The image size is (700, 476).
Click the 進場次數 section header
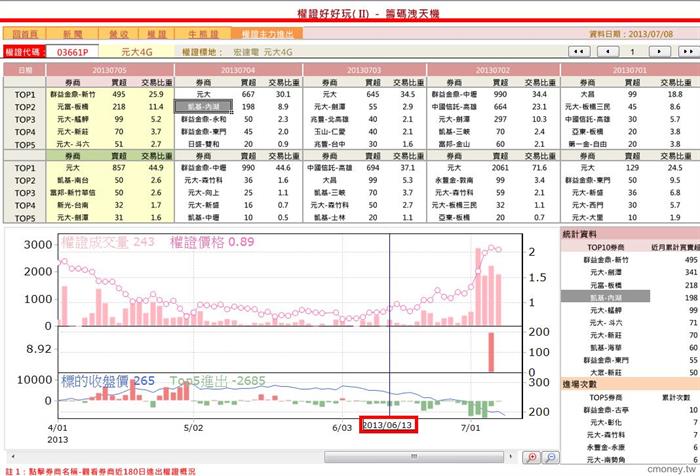click(x=630, y=384)
